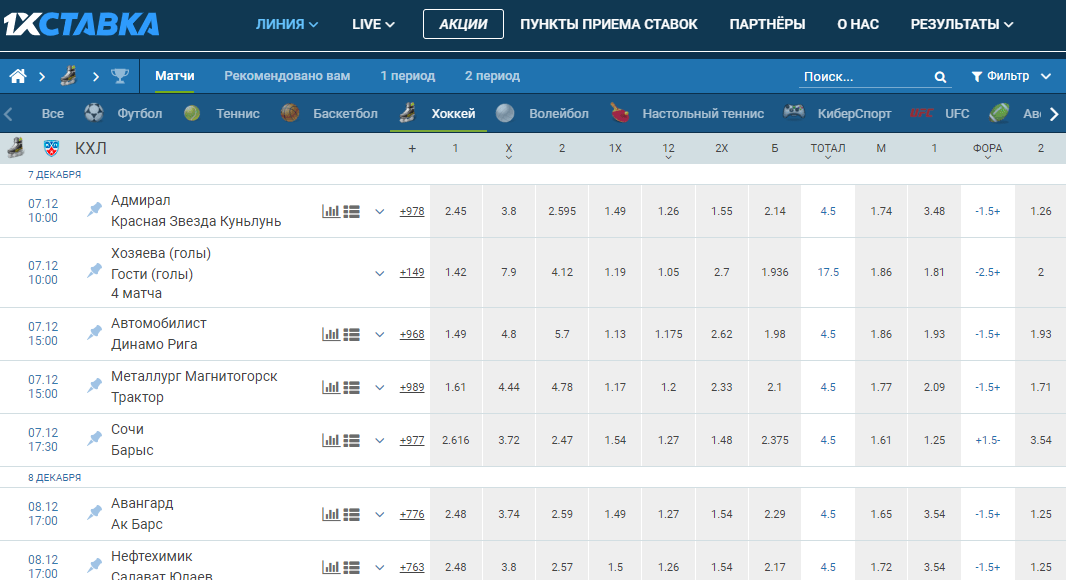Switch to Рекомендовано вам tab
The image size is (1066, 580).
[287, 76]
